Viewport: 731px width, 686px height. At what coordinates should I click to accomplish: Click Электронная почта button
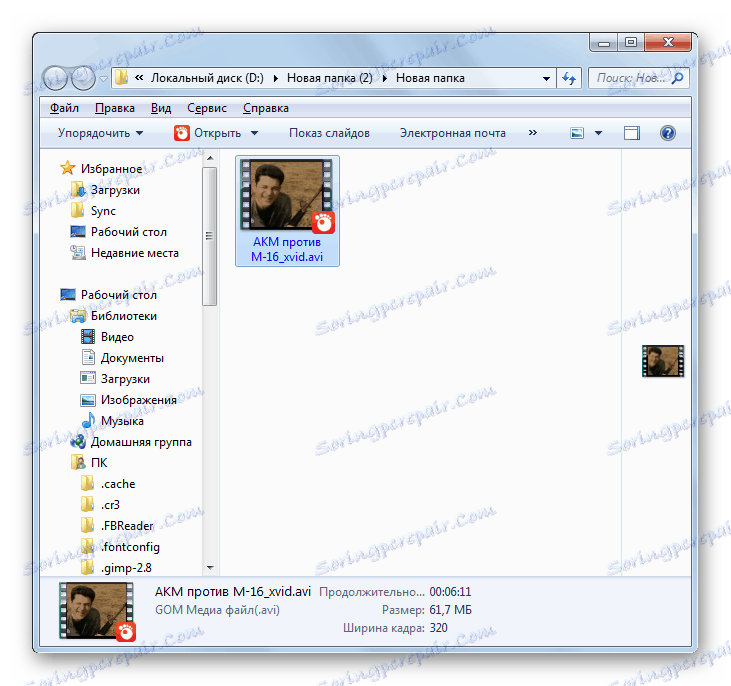[453, 133]
